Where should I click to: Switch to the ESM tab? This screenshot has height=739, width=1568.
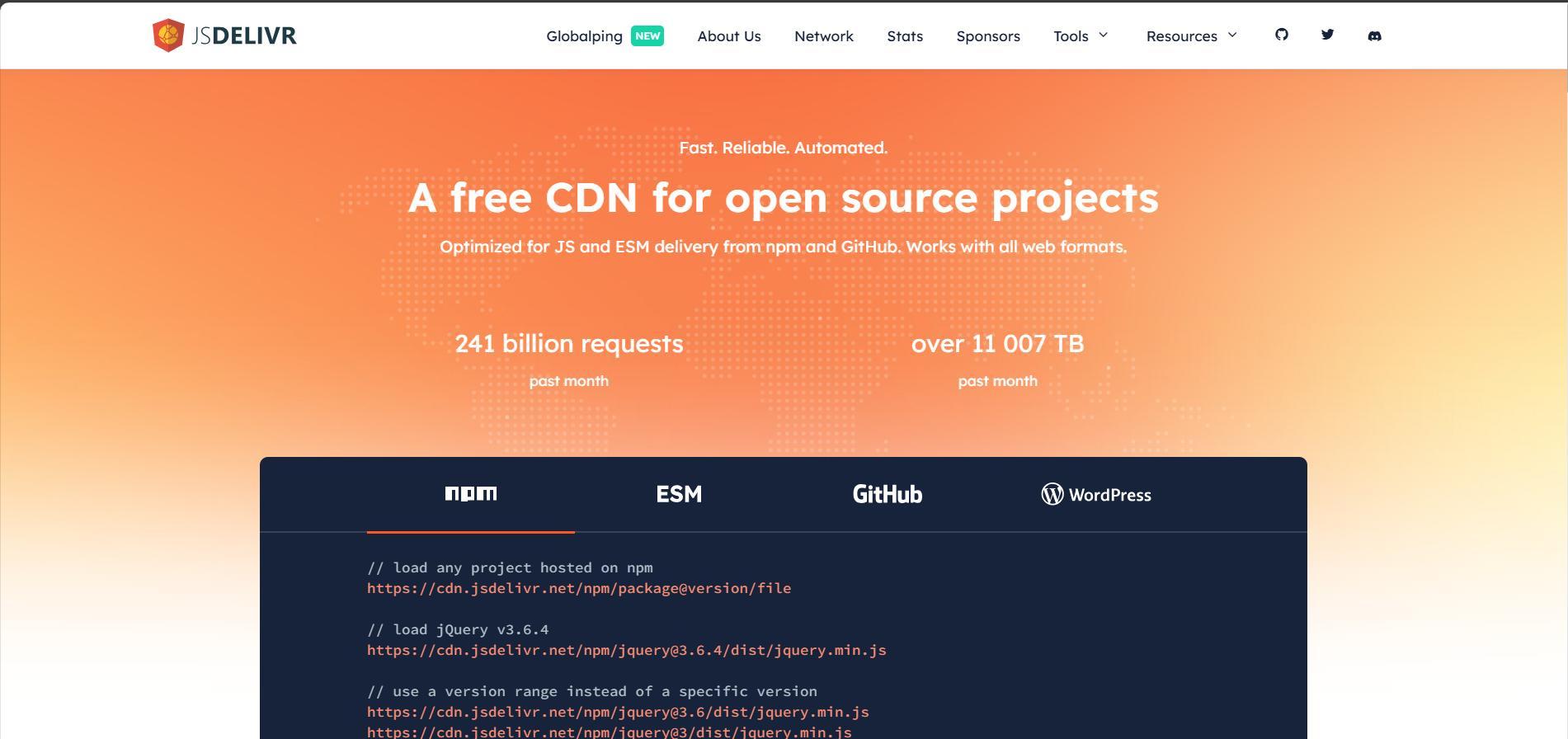coord(679,494)
